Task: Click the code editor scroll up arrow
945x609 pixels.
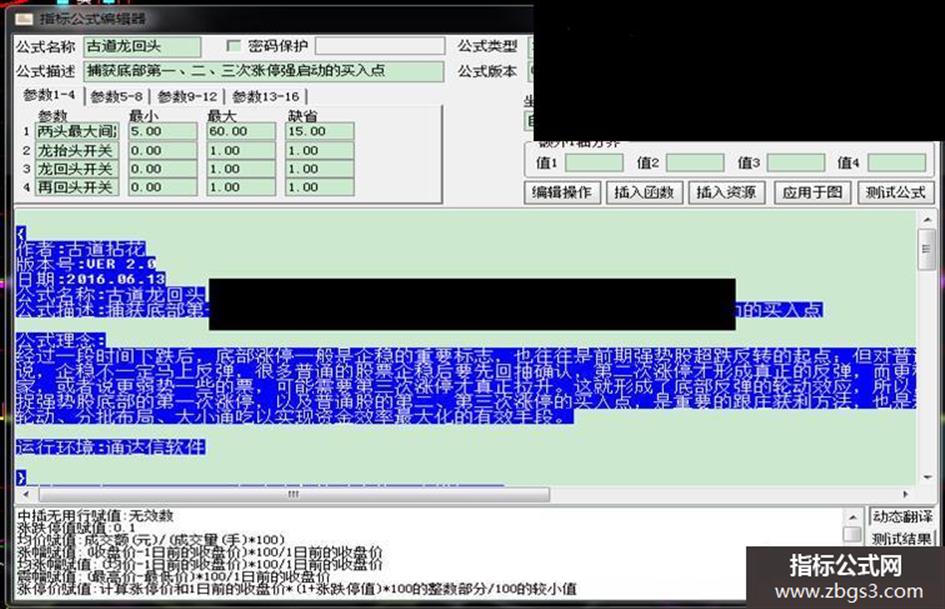Action: click(927, 219)
